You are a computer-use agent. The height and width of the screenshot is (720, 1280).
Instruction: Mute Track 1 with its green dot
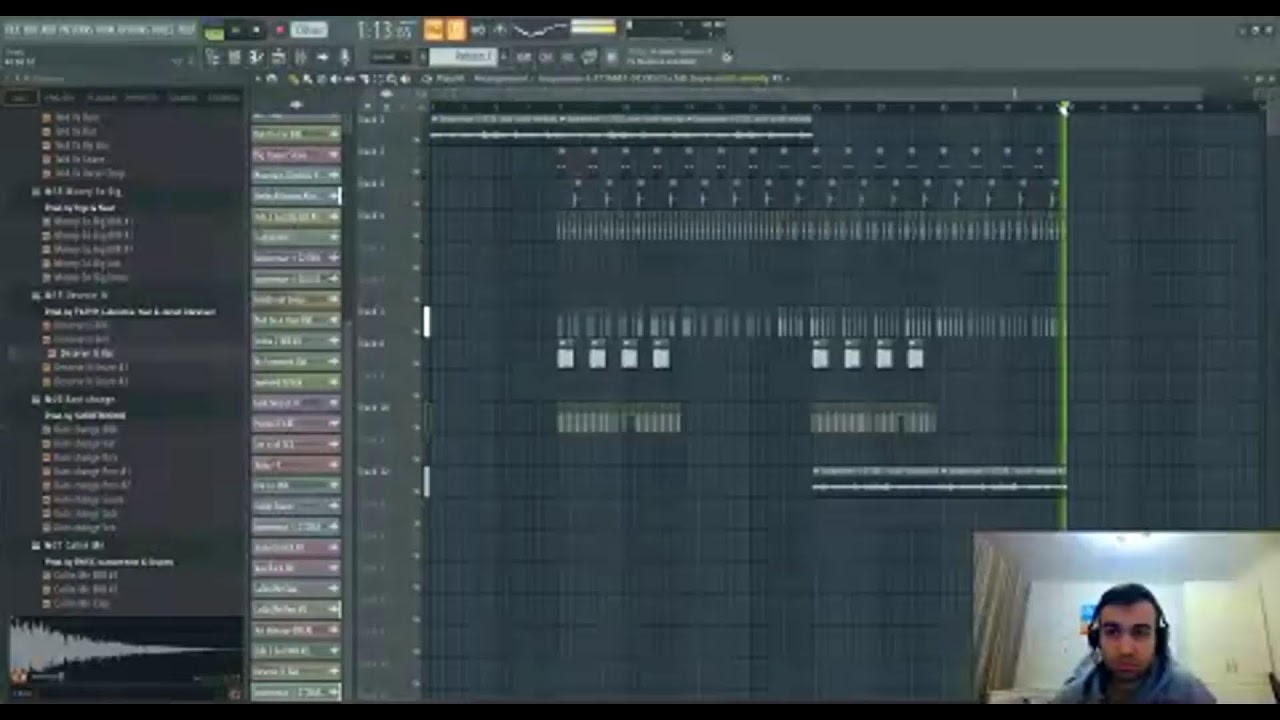[418, 138]
